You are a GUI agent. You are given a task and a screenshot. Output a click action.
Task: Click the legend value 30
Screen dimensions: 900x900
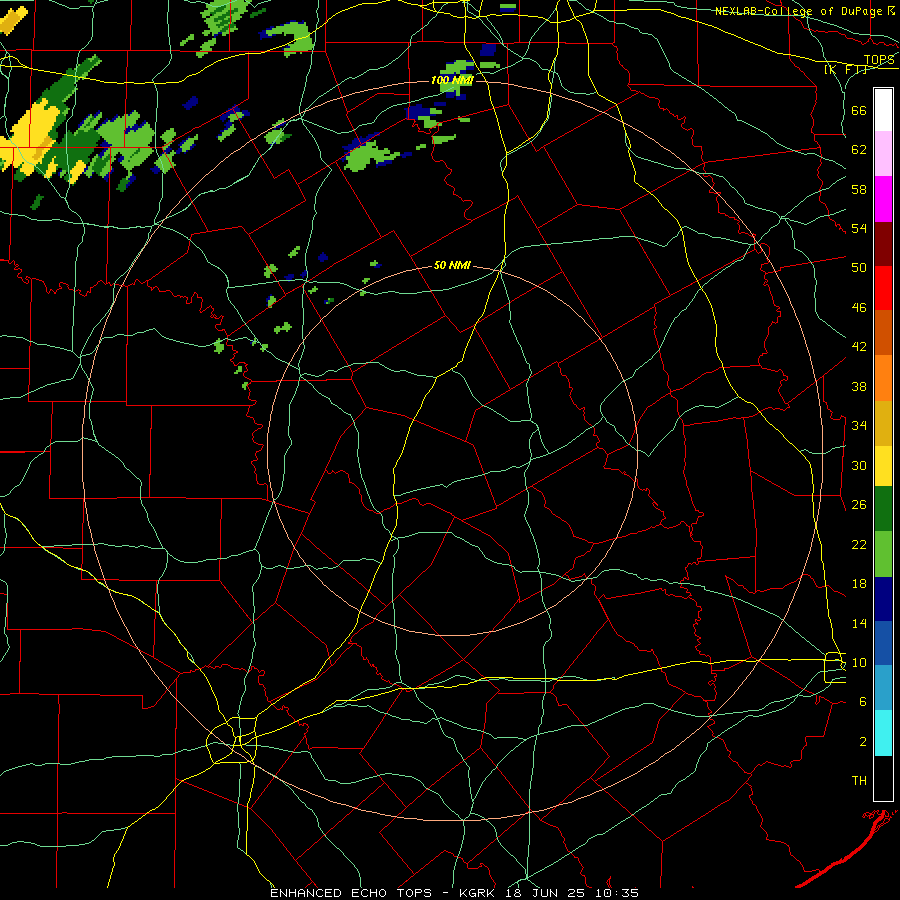click(x=859, y=465)
